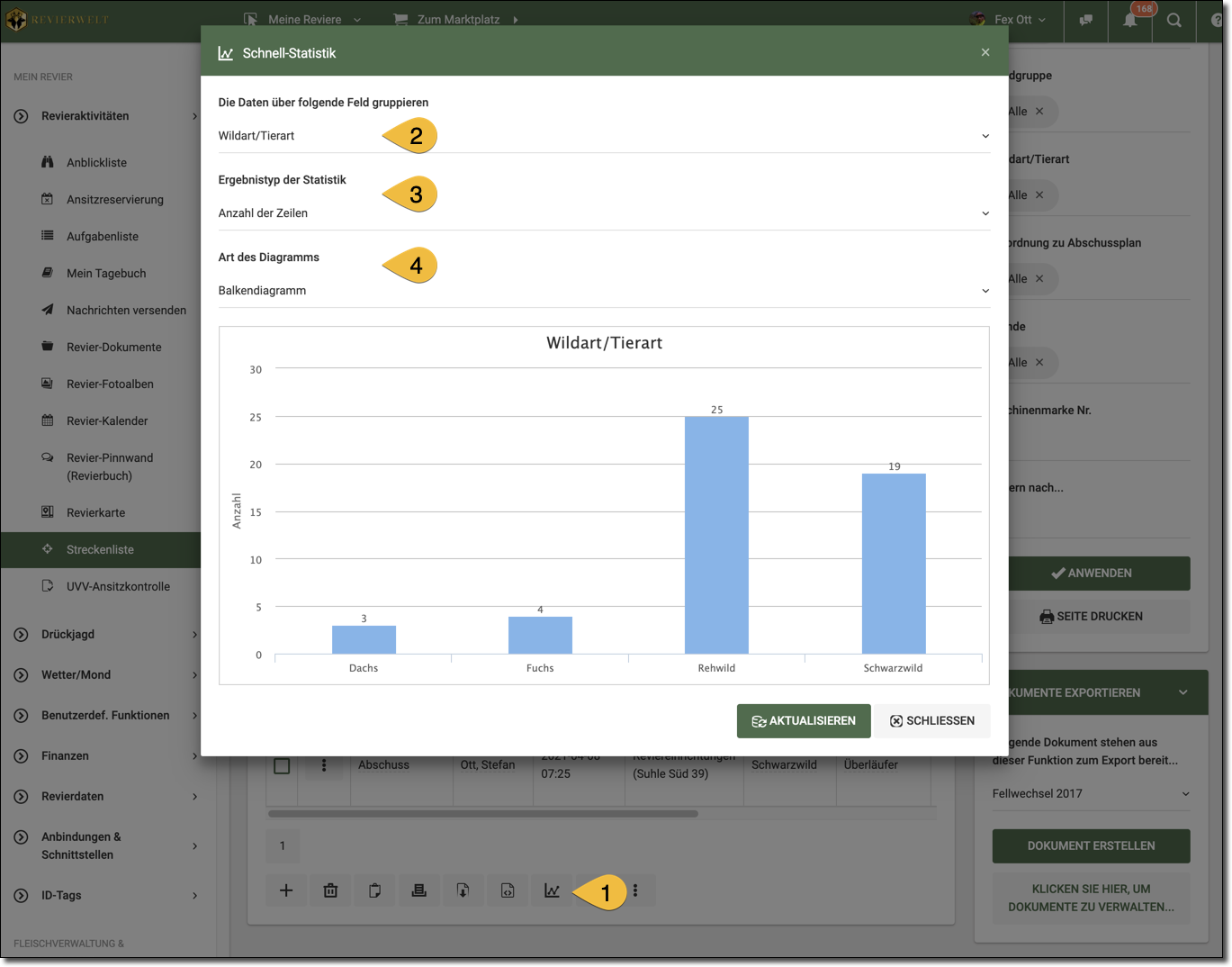Image resolution: width=1232 pixels, height=967 pixels.
Task: Click the AKTUALISIEREN button
Action: (804, 721)
